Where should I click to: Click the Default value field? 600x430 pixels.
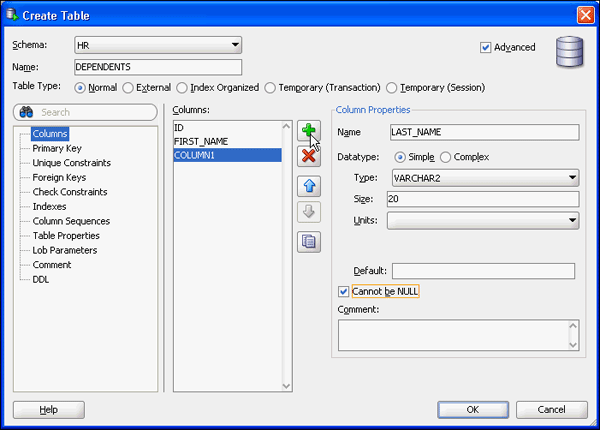click(483, 271)
